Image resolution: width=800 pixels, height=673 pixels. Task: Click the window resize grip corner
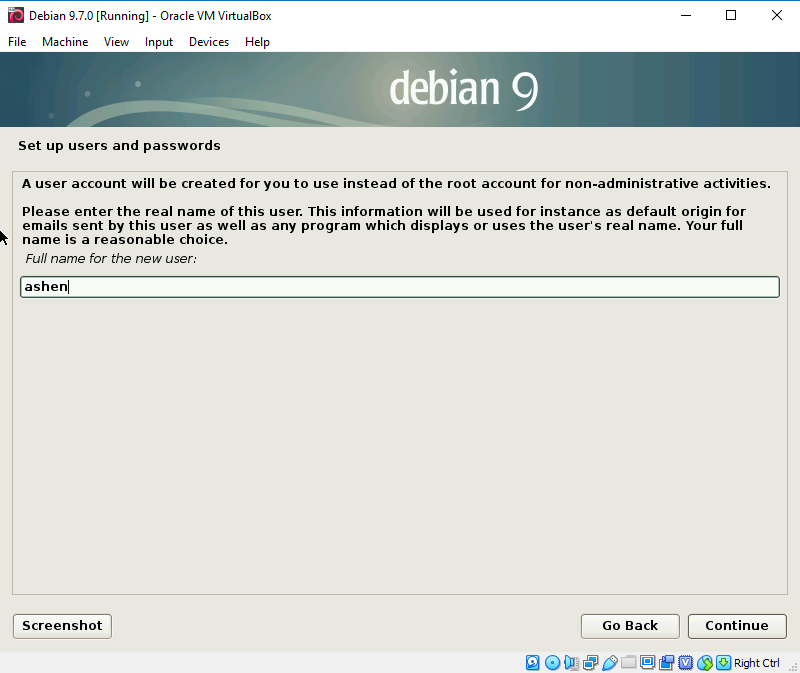pos(793,666)
